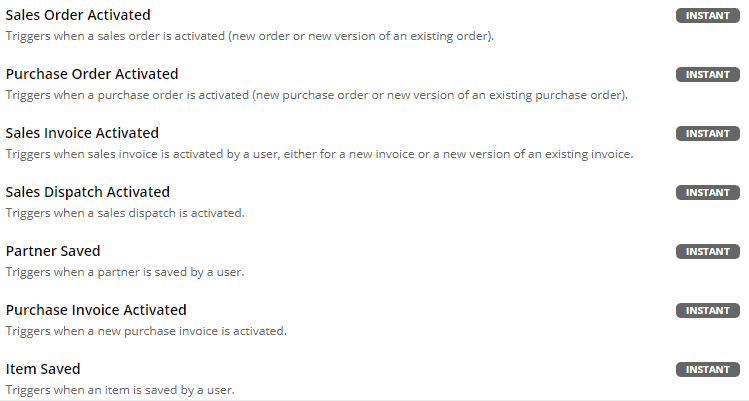This screenshot has height=401, width=749.
Task: Select the Sales Order Activated trigger
Action: 78,15
